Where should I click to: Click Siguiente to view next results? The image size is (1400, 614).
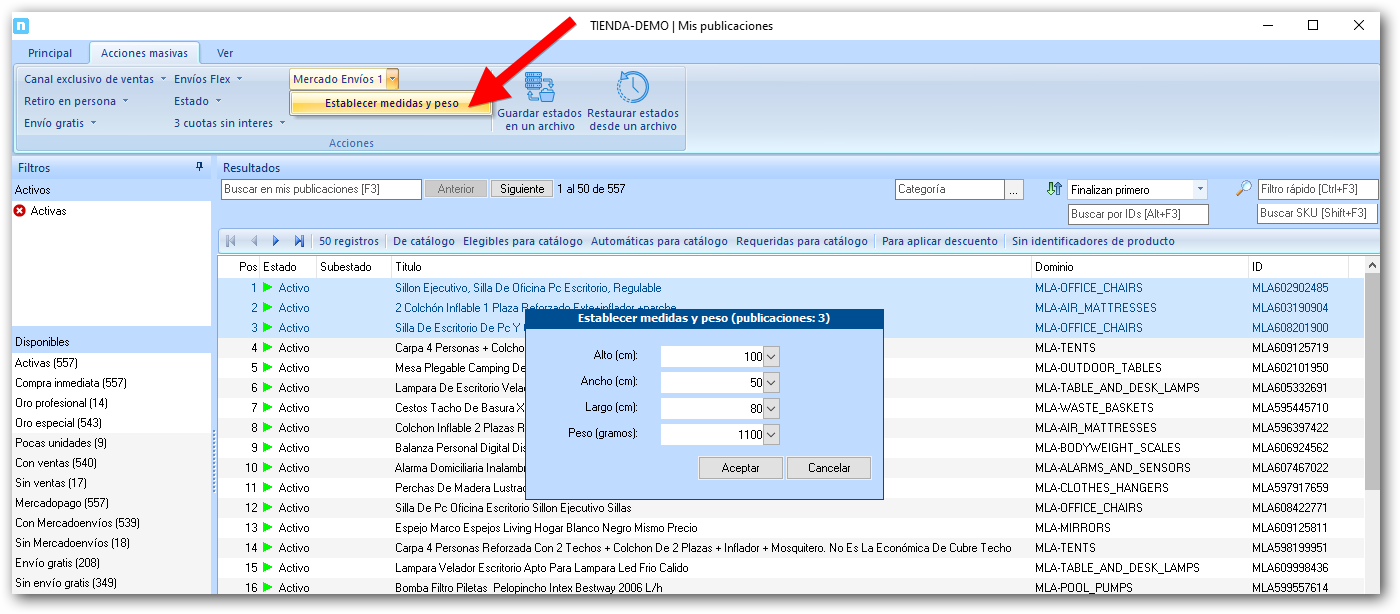pos(522,189)
